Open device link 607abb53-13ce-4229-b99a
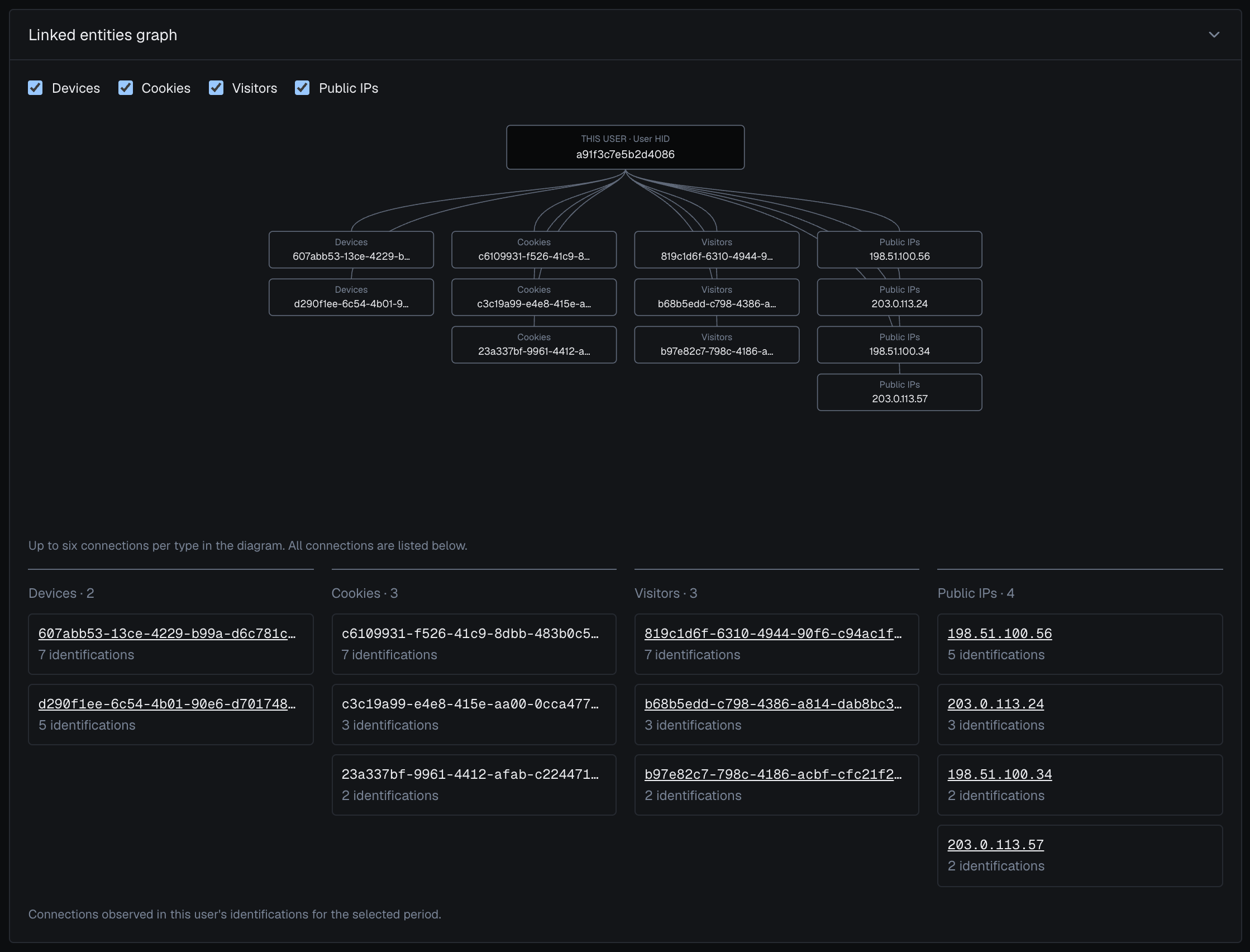This screenshot has height=952, width=1250. [x=167, y=634]
